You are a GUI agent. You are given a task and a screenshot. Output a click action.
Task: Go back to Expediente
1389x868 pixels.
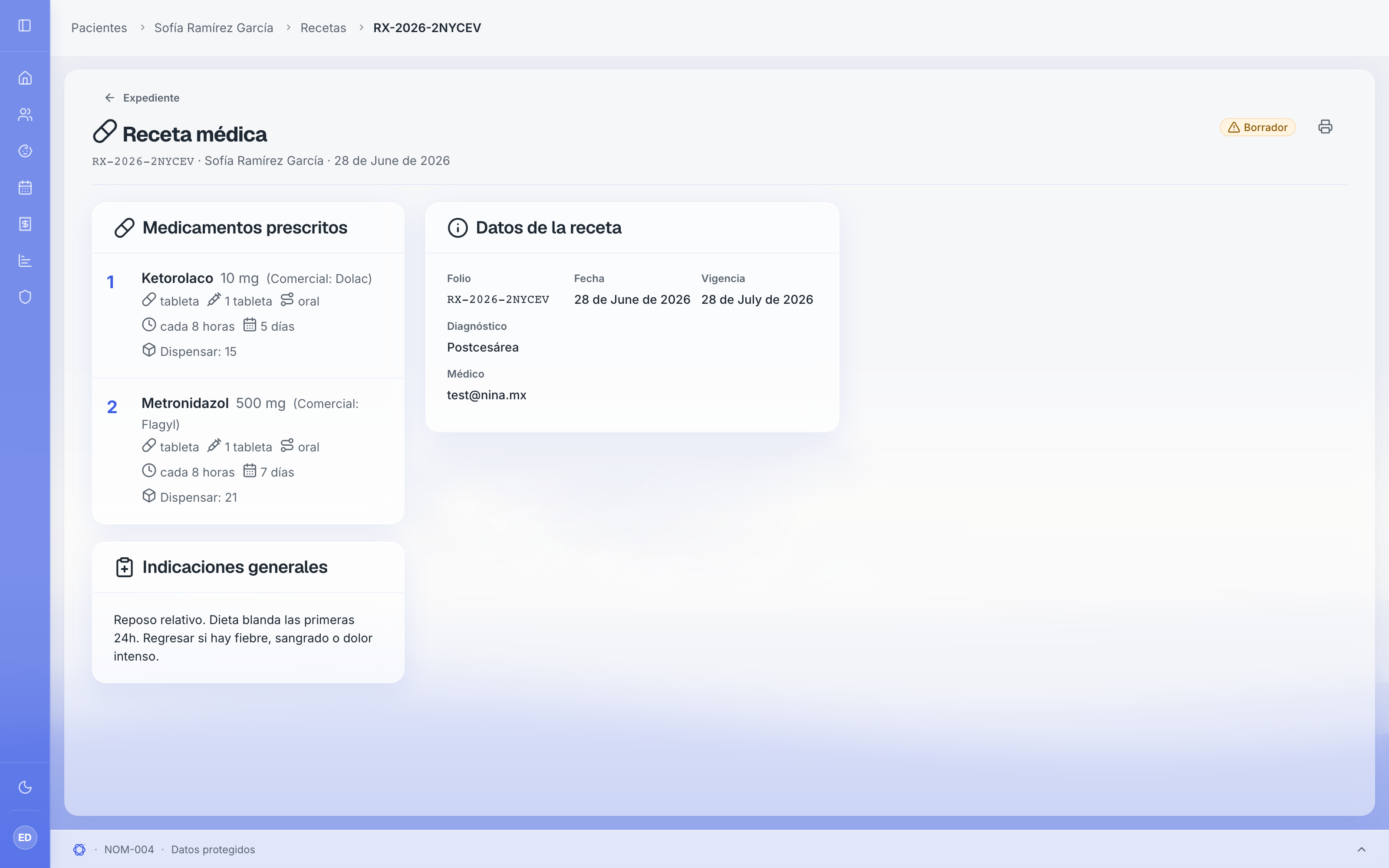click(142, 98)
